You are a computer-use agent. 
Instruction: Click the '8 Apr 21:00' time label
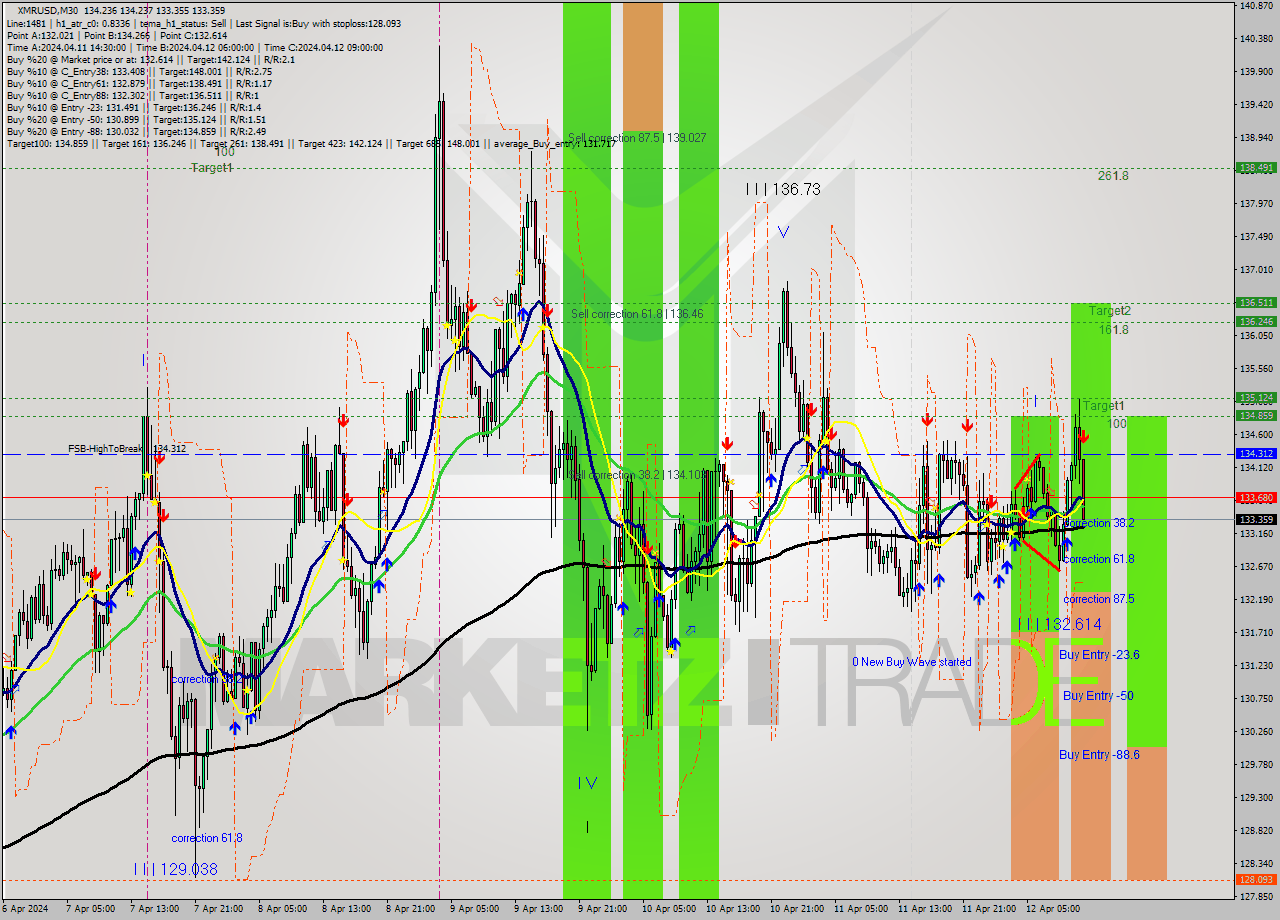(x=411, y=909)
